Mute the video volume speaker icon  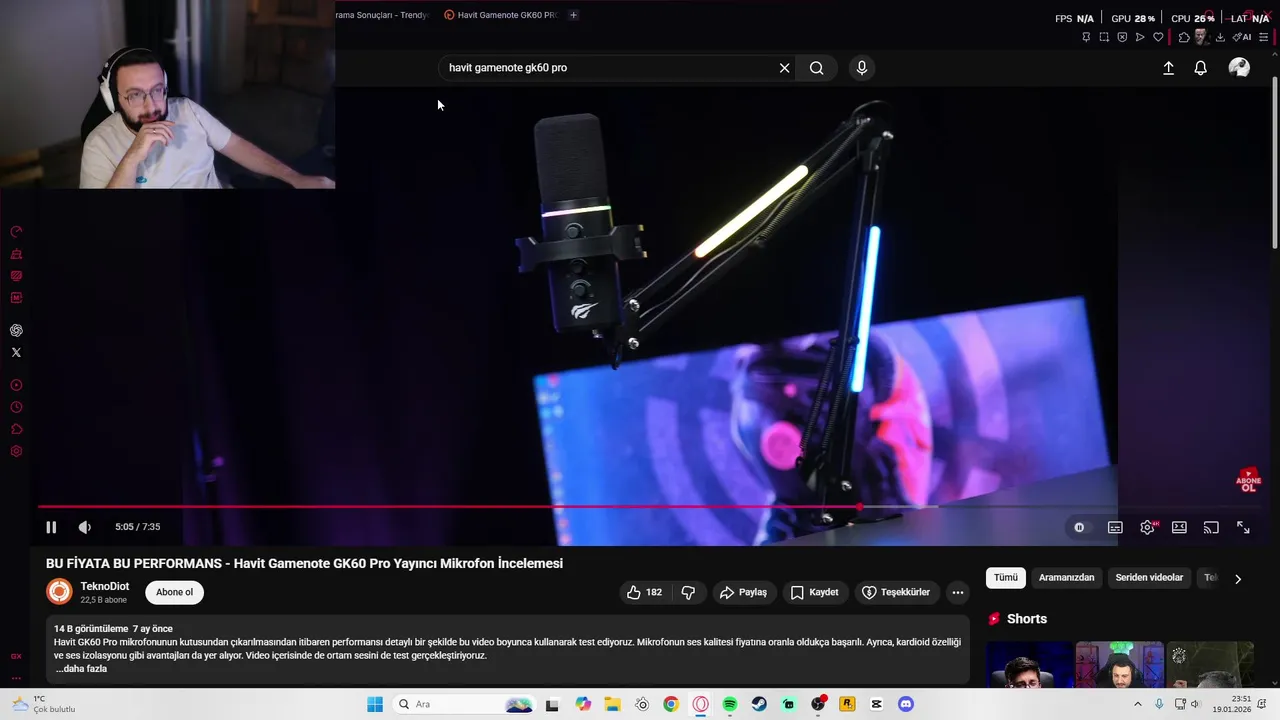coord(85,527)
